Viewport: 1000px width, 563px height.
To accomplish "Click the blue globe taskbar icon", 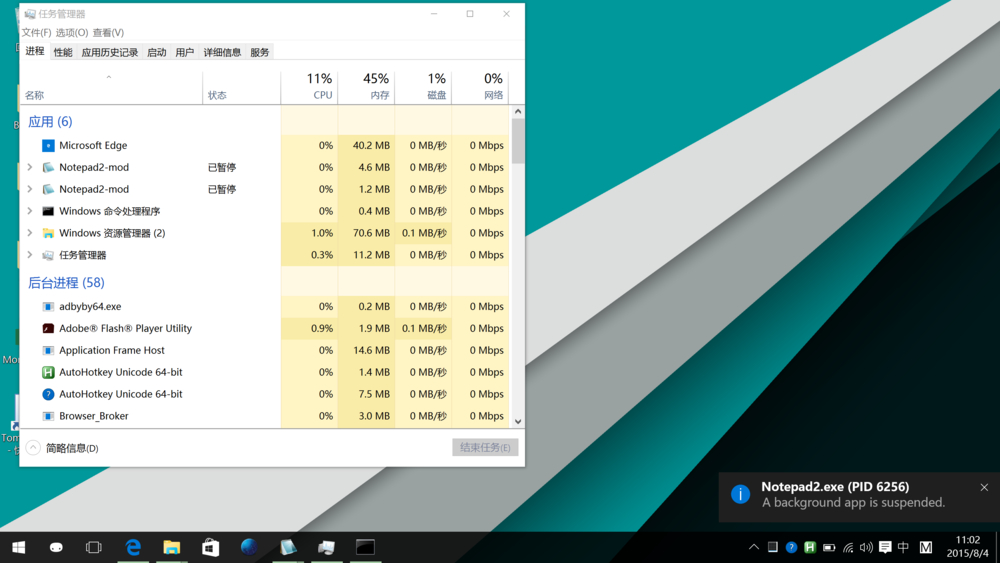I will [x=249, y=547].
